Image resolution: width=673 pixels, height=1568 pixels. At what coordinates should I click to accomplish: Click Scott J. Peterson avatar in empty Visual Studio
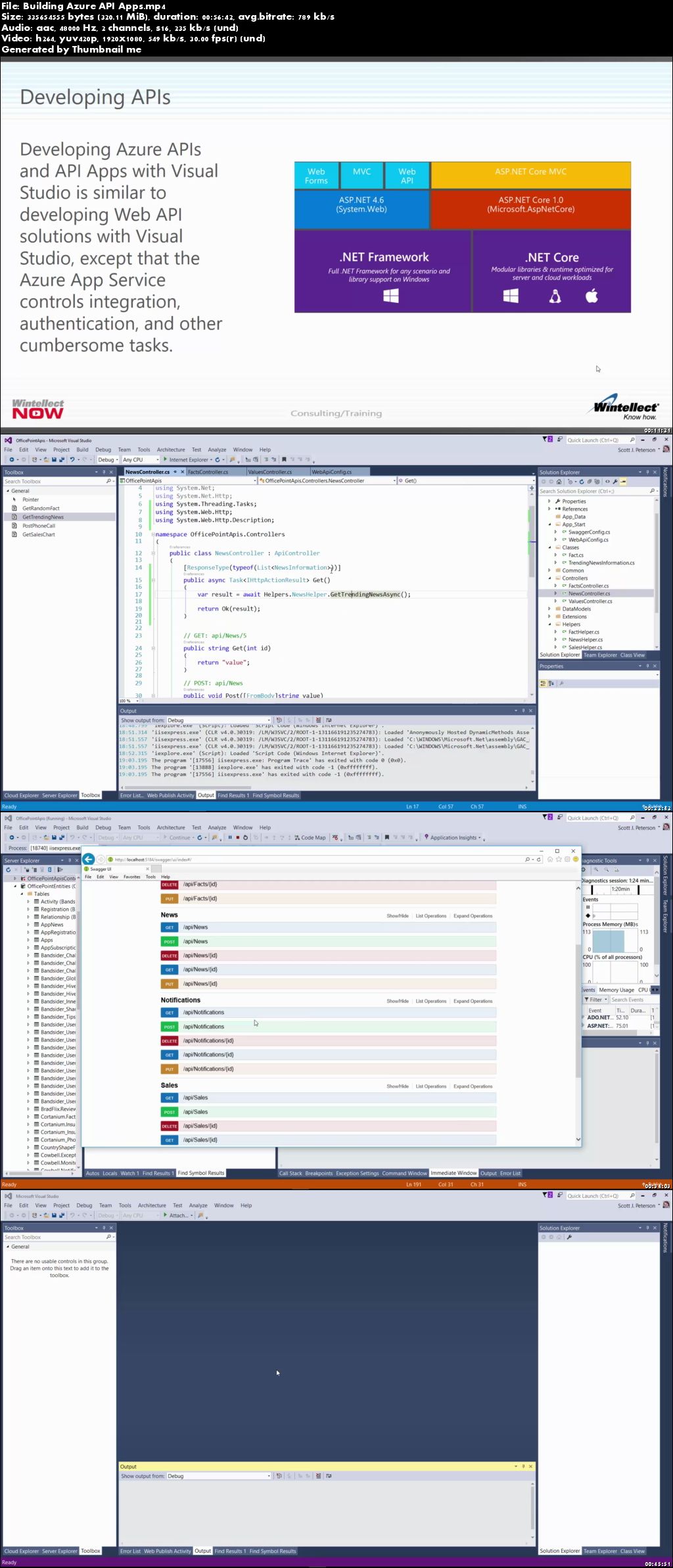pos(666,1205)
